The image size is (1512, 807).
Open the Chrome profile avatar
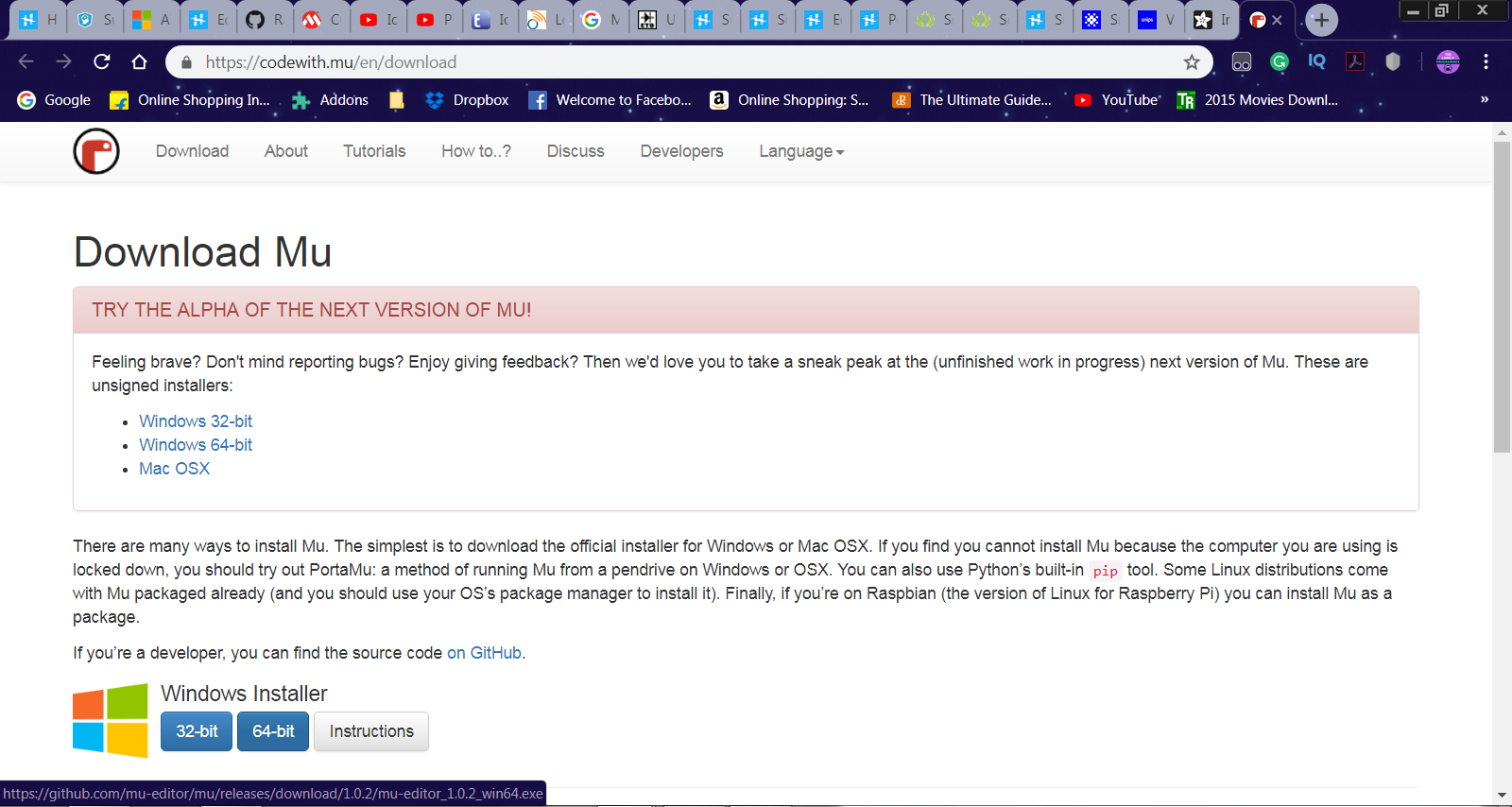pyautogui.click(x=1448, y=62)
